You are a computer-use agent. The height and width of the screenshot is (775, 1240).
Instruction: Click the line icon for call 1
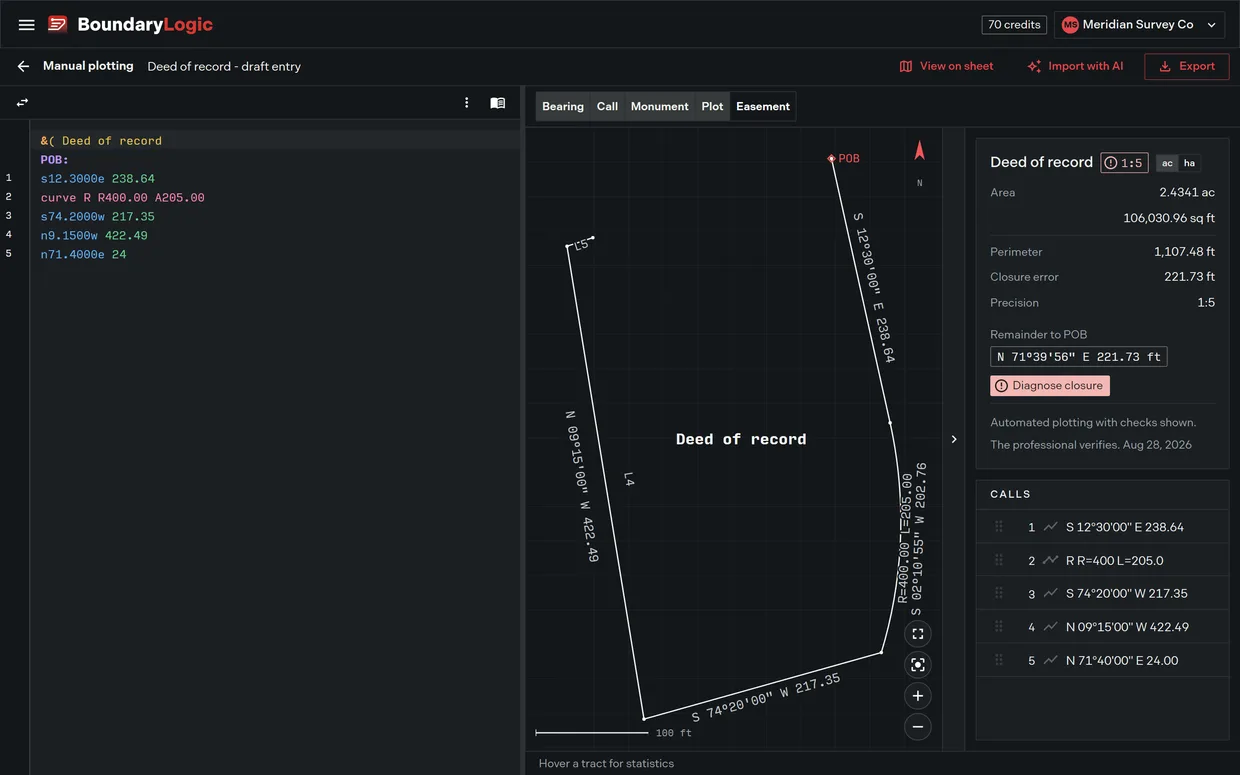[x=1050, y=527]
